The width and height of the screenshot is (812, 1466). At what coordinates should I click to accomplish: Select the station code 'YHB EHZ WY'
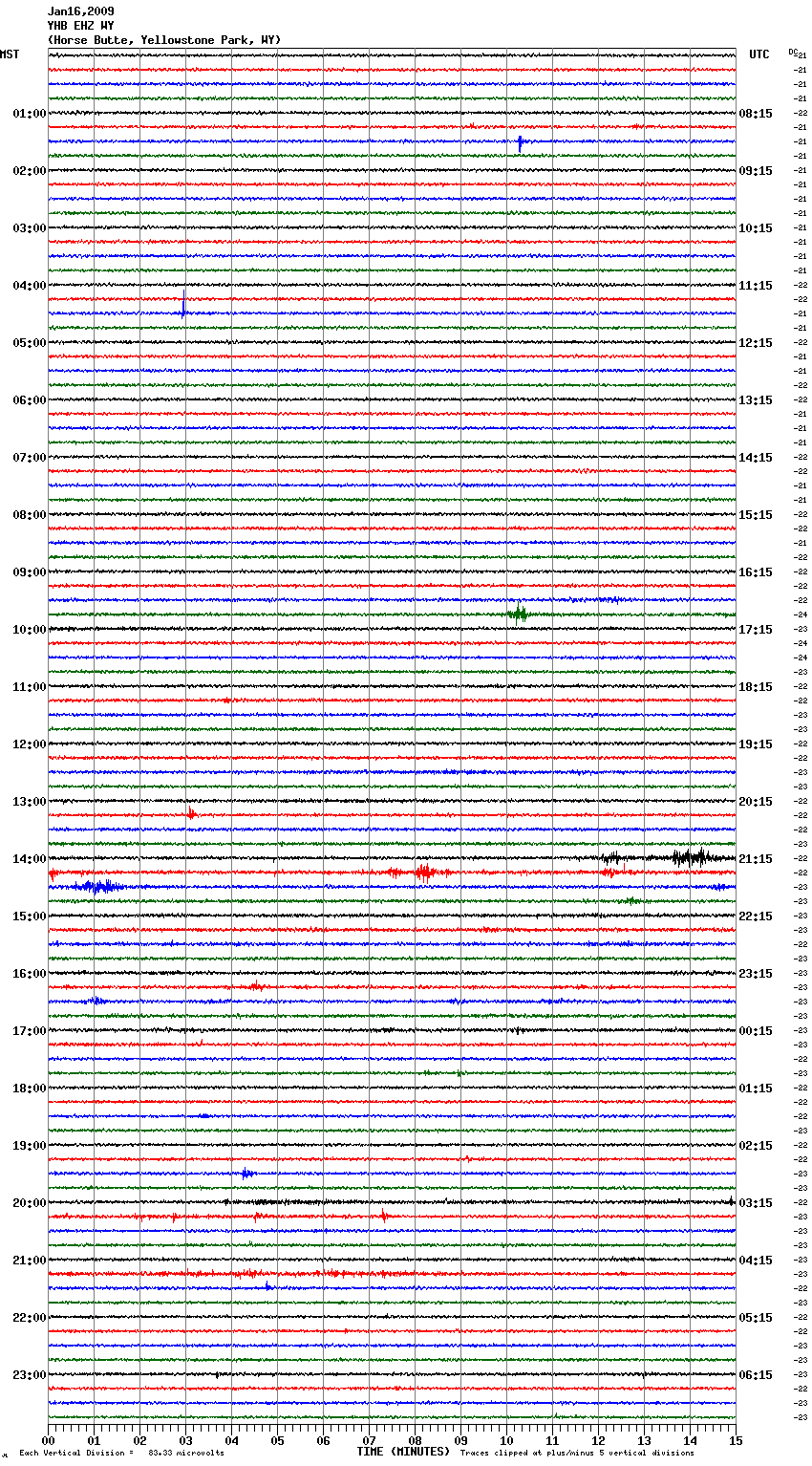(x=81, y=26)
